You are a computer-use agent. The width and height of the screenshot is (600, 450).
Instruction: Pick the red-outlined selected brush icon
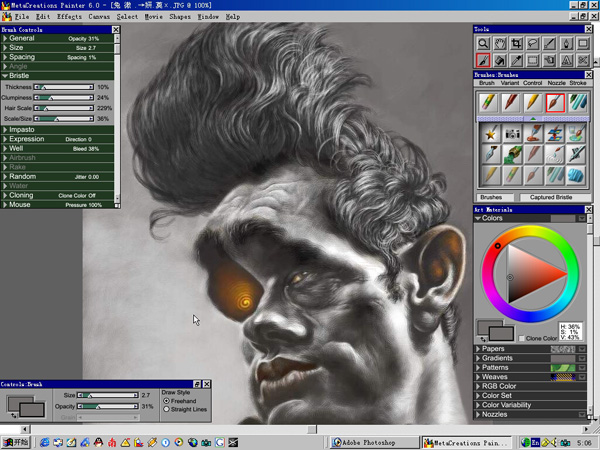[x=555, y=103]
